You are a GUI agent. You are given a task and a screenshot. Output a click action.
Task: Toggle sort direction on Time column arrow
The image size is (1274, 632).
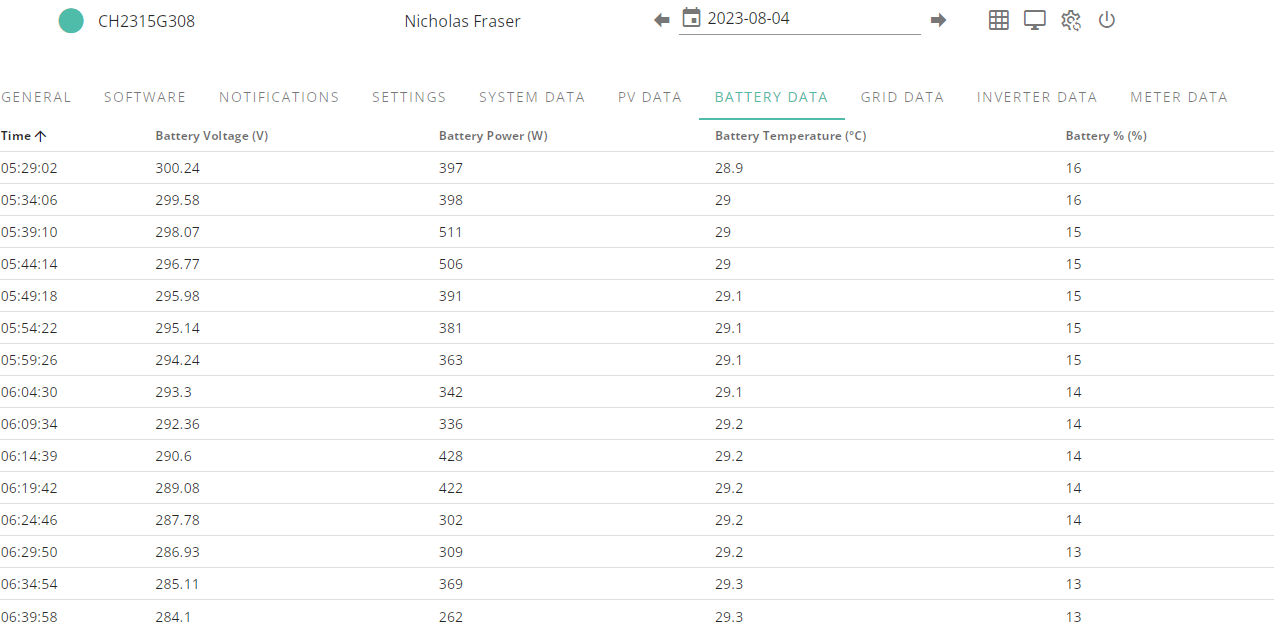point(40,136)
